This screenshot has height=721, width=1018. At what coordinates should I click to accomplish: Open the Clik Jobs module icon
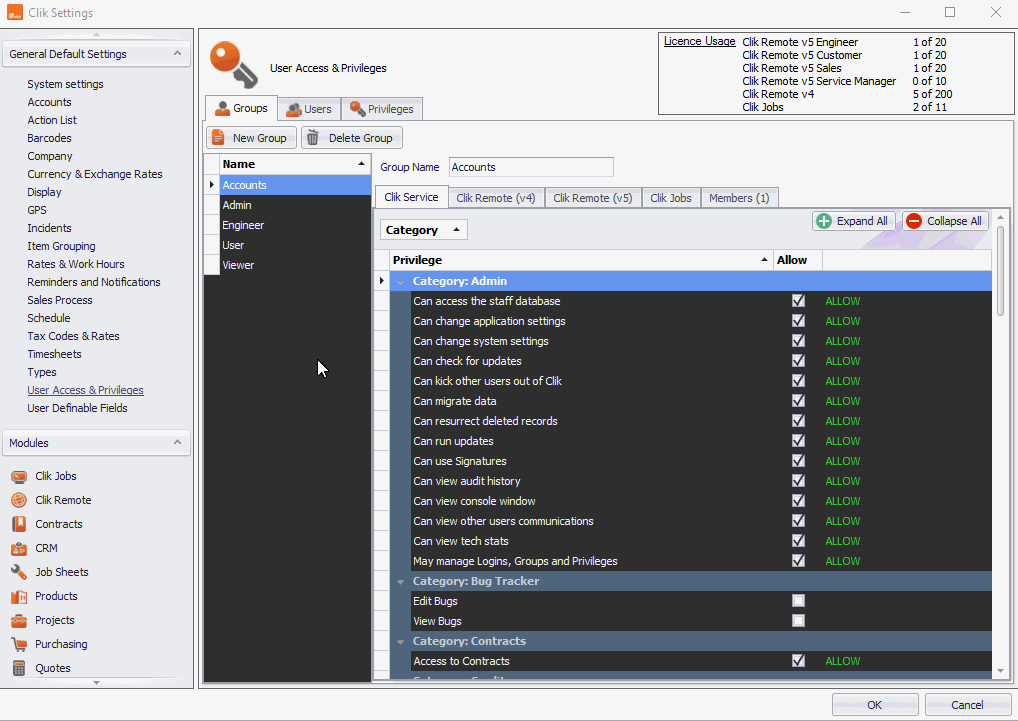pyautogui.click(x=19, y=476)
